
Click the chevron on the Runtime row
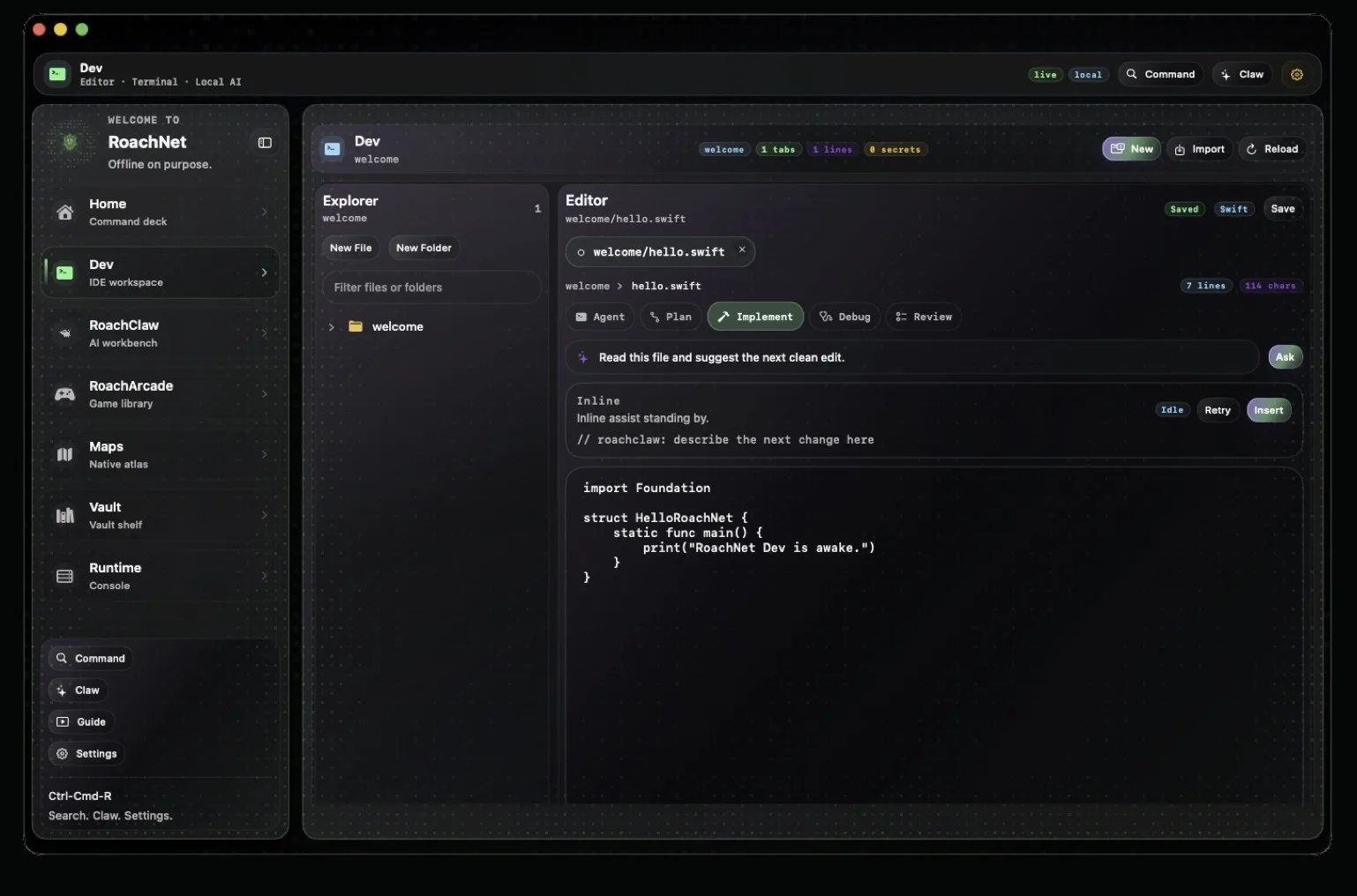[x=264, y=577]
